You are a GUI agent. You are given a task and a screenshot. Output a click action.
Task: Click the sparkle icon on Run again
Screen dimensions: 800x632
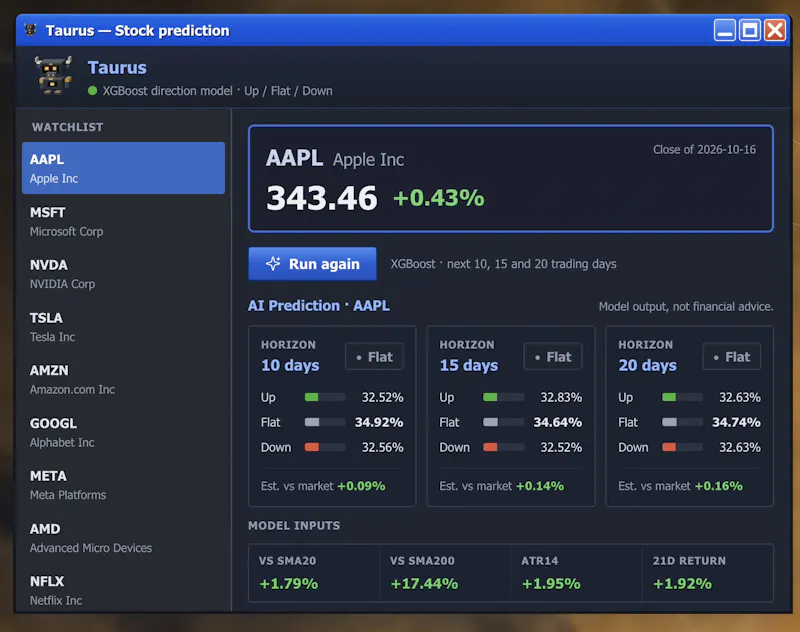(x=273, y=263)
